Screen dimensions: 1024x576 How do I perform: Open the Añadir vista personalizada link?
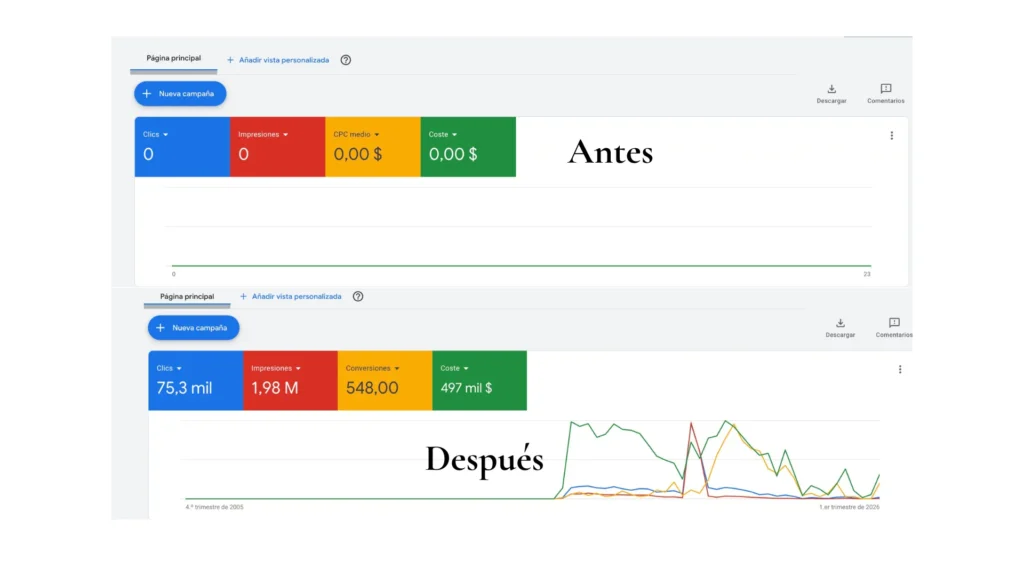click(x=283, y=60)
